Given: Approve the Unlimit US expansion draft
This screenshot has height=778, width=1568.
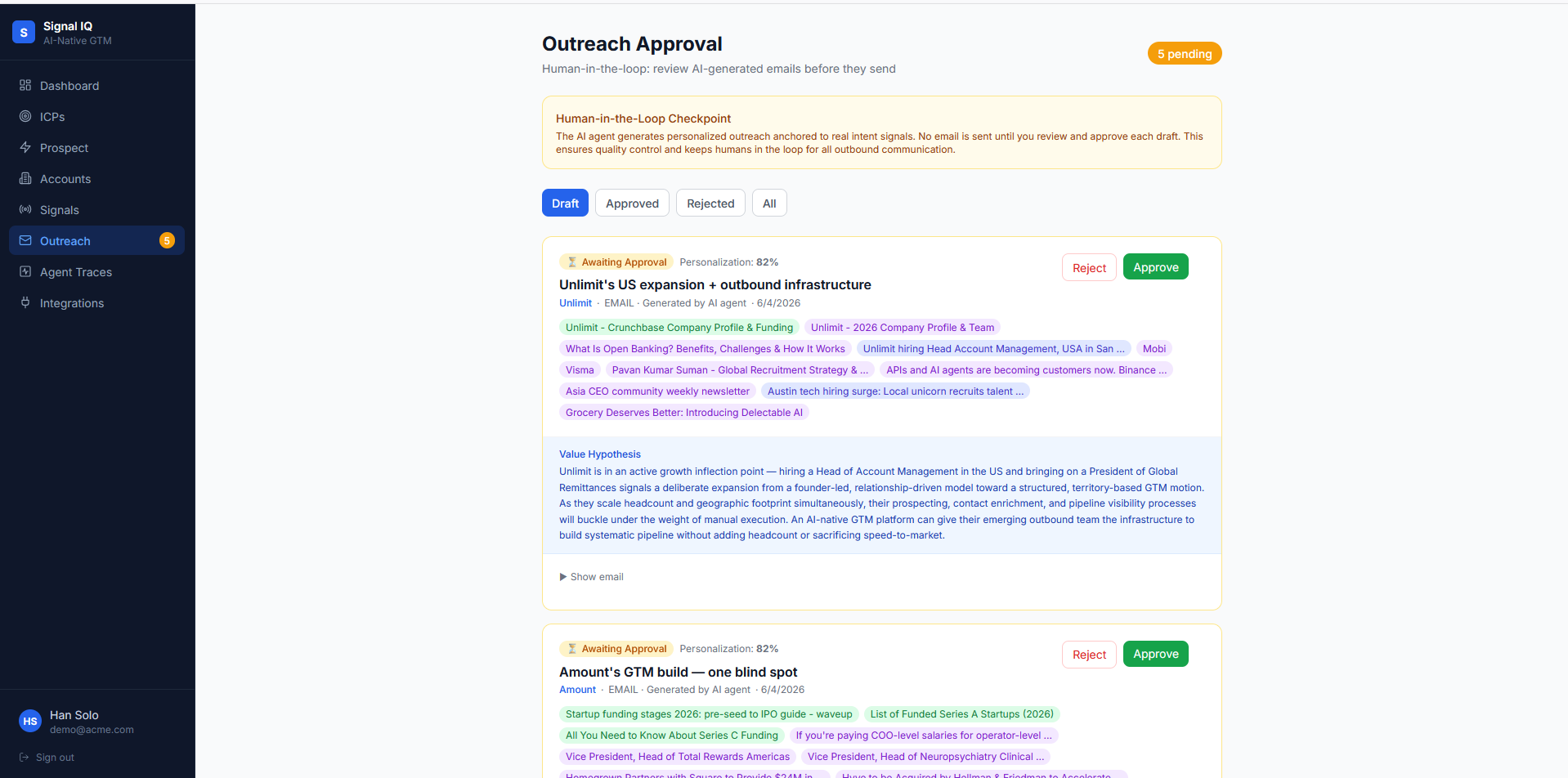Looking at the screenshot, I should (1156, 266).
